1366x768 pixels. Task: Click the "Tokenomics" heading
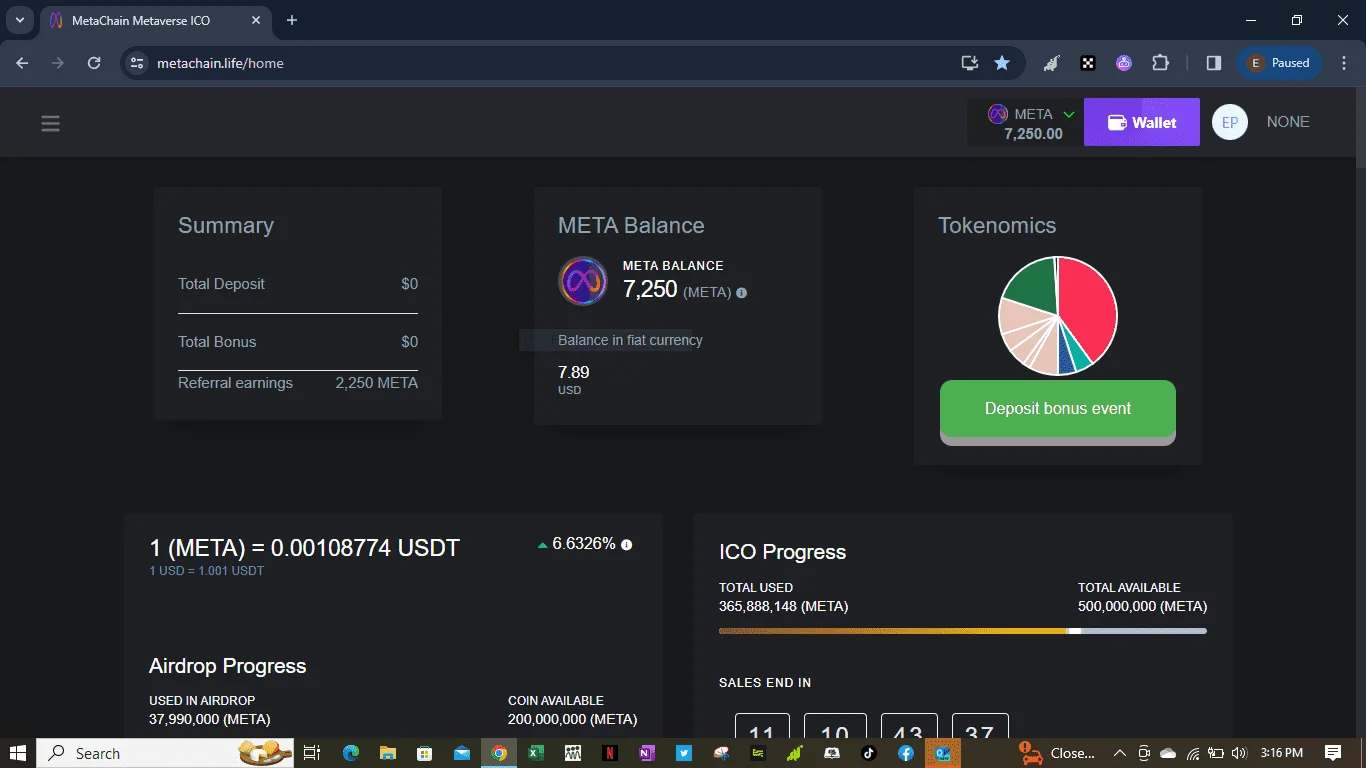click(997, 226)
